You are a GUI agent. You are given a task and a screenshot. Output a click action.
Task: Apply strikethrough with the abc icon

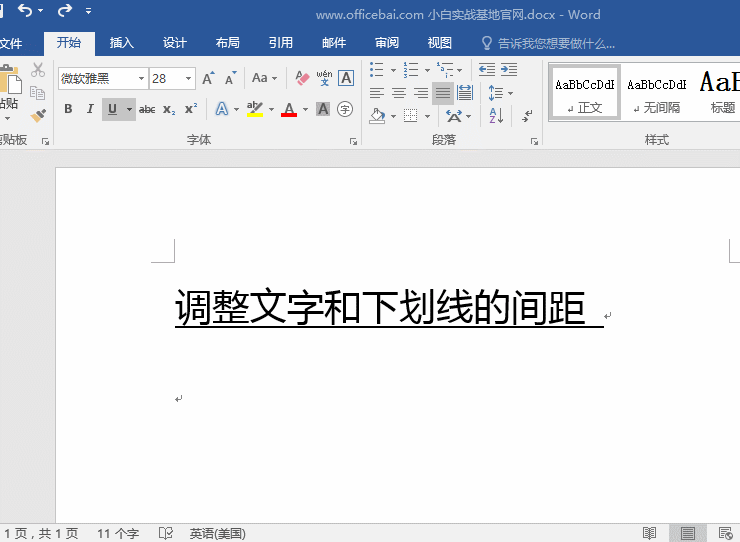pyautogui.click(x=147, y=109)
